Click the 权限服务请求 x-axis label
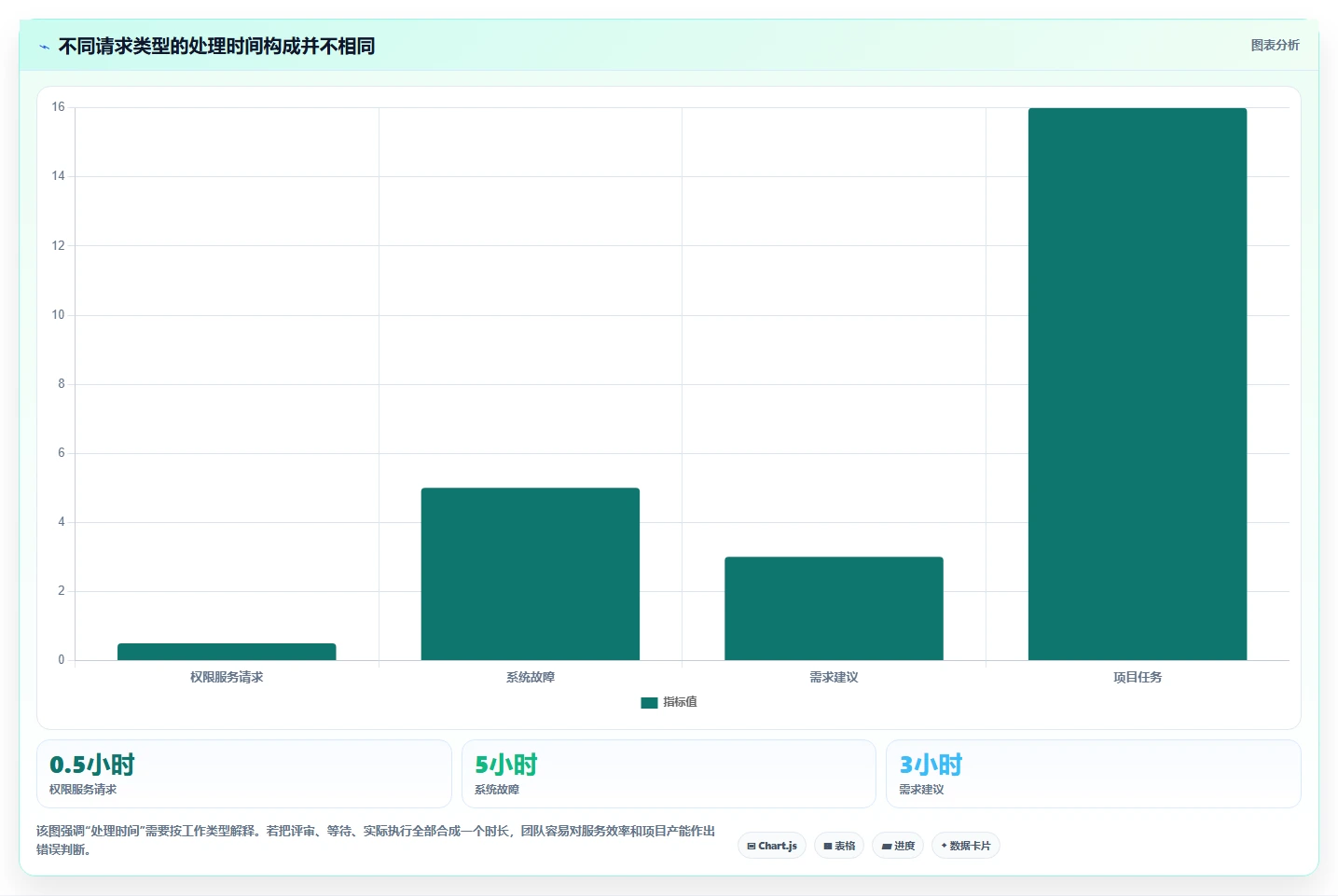Image resolution: width=1338 pixels, height=896 pixels. [227, 677]
